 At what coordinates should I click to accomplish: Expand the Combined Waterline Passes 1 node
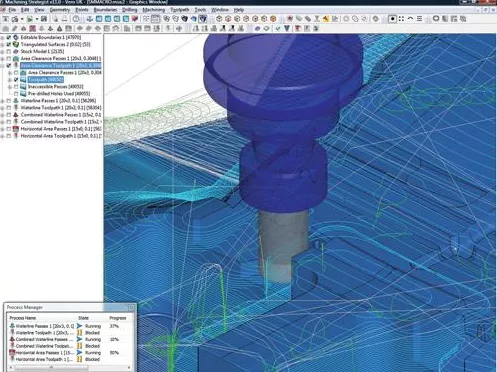tap(3, 115)
